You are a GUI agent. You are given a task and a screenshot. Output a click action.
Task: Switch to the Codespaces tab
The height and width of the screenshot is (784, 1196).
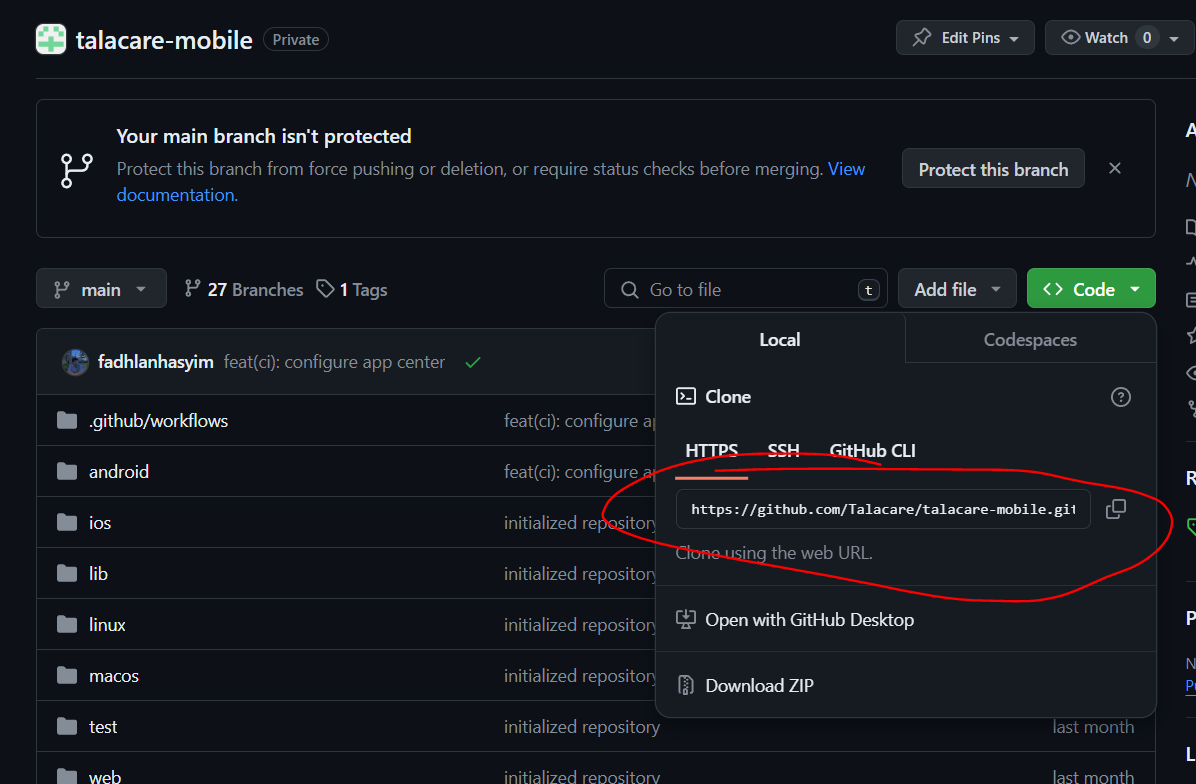pos(1029,339)
